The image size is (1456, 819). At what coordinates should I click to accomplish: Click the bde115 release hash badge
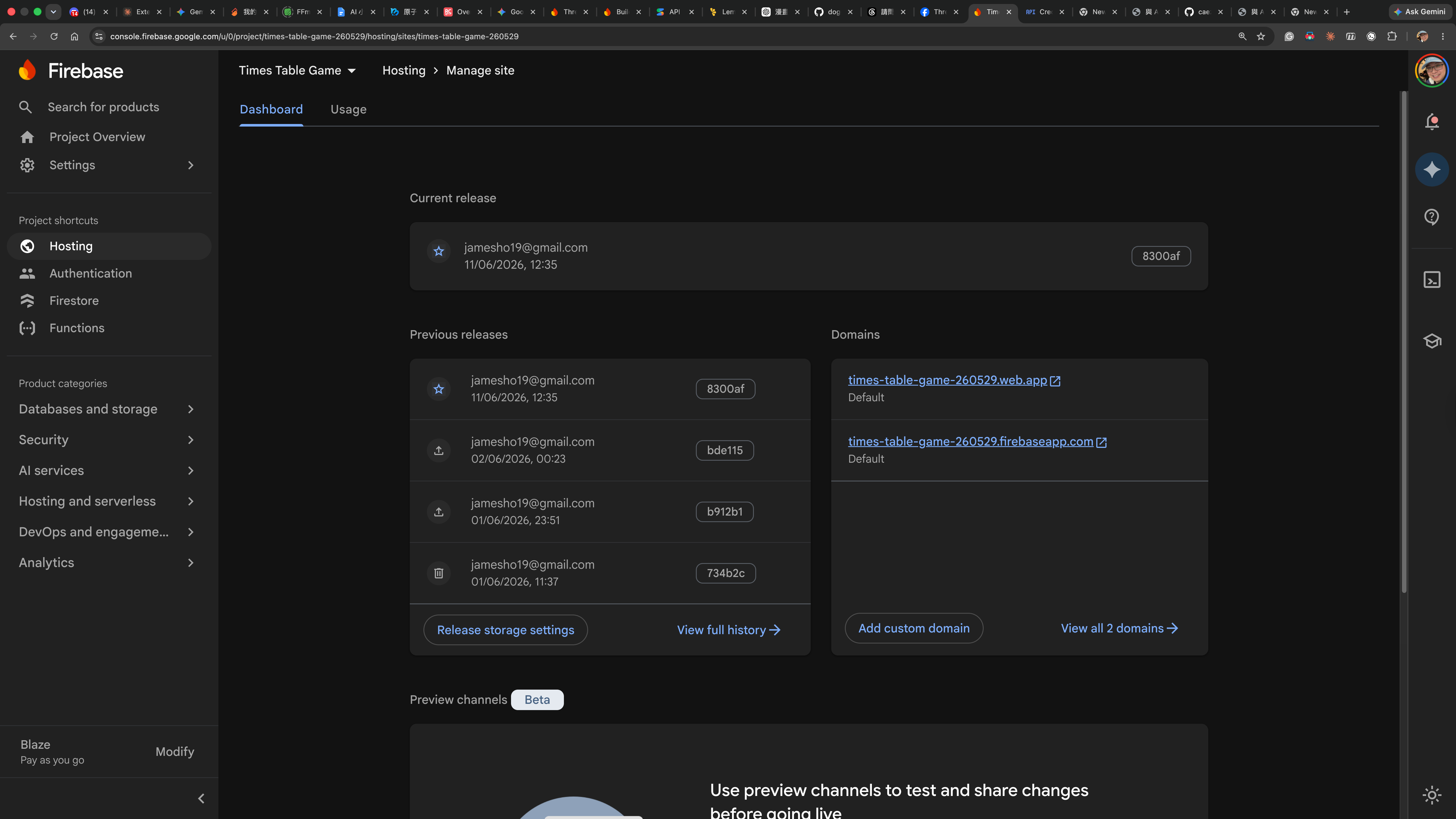coord(725,450)
